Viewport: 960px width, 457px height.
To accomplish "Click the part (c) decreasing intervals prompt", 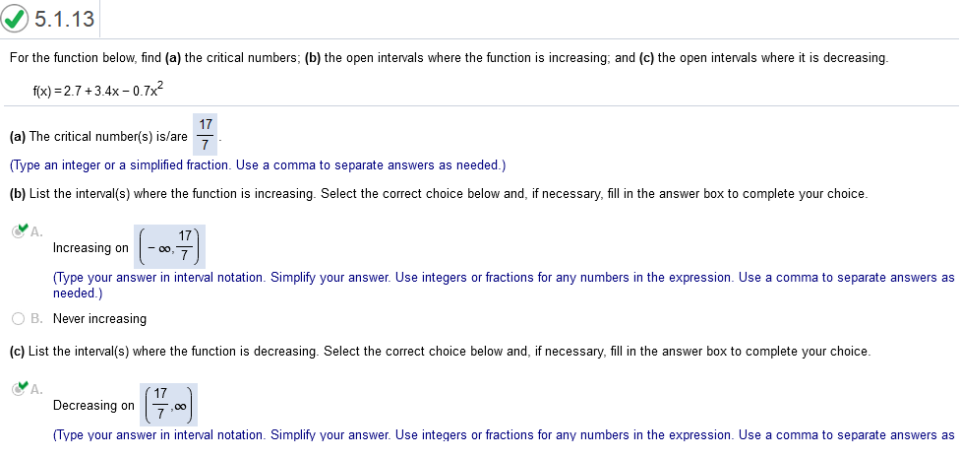I will [440, 352].
